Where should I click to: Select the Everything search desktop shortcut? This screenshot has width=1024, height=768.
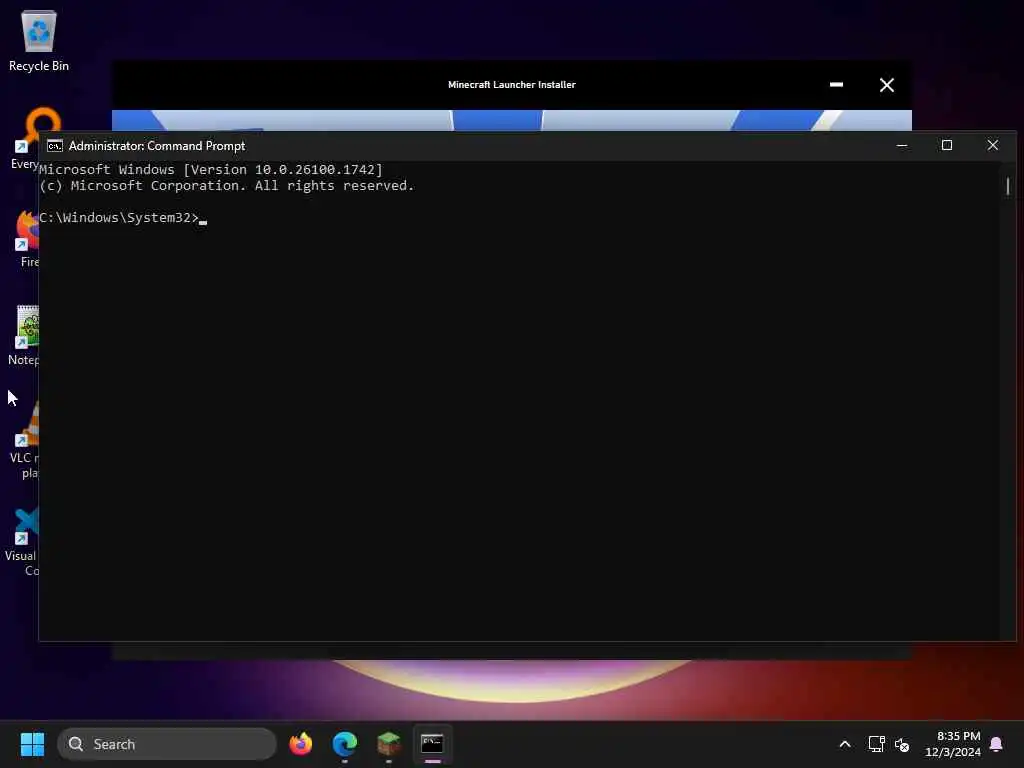pos(26,139)
